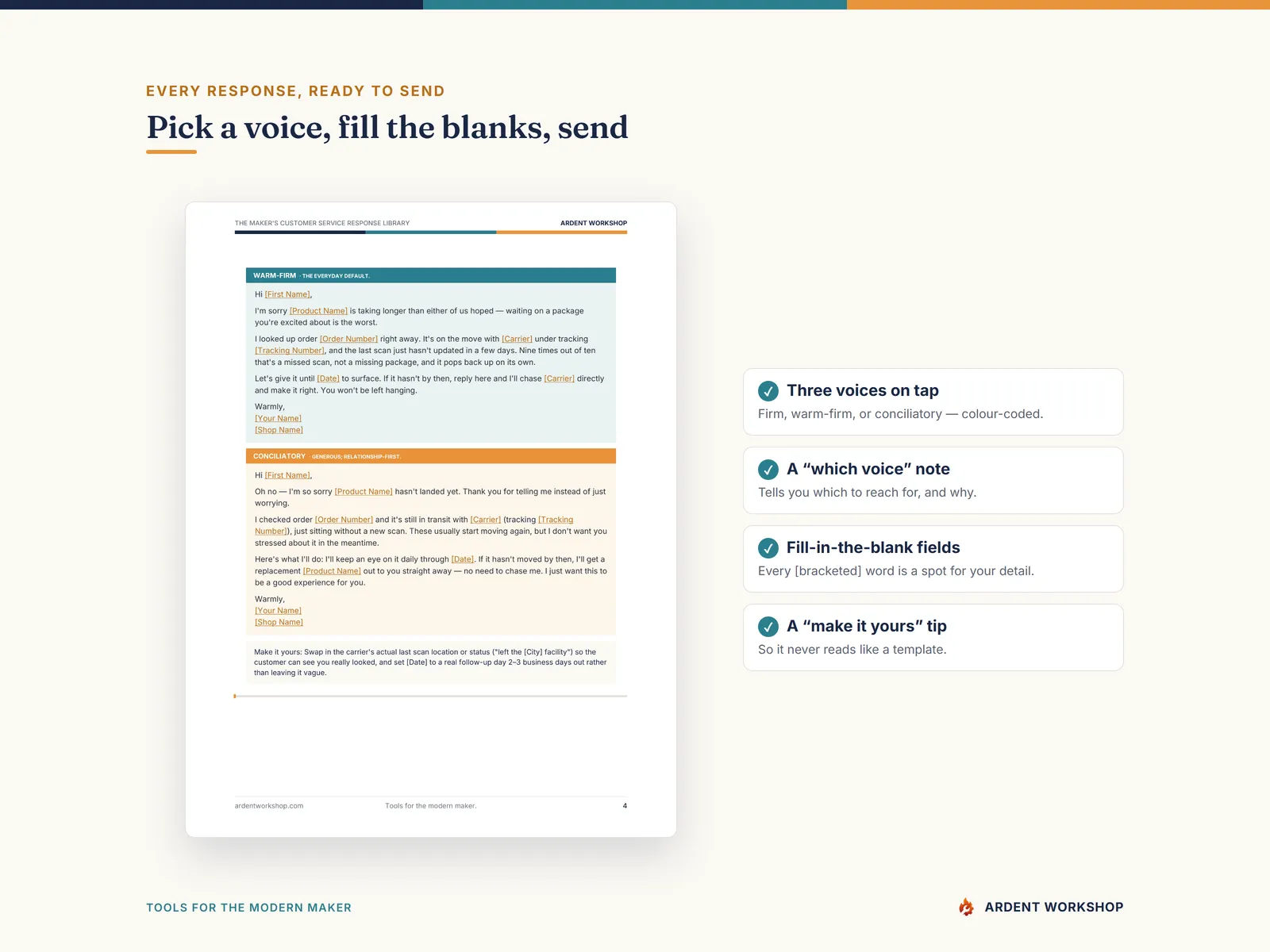Screen dimensions: 1270x952
Task: Click the checkmark icon beside Three voices on tap
Action: (768, 390)
